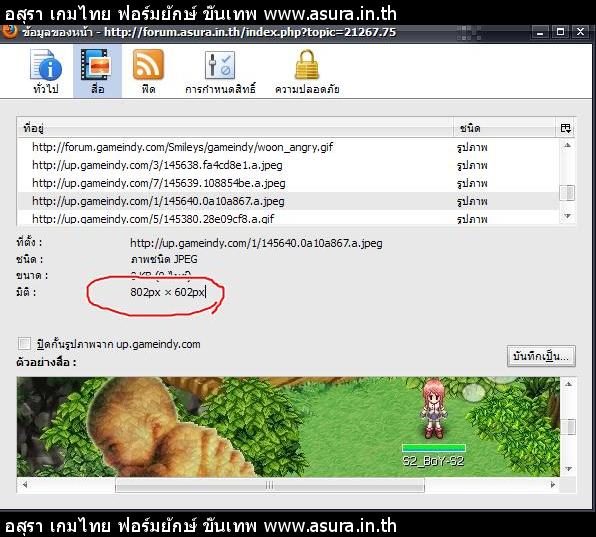
Task: Click the column picker icon in list header
Action: [566, 128]
